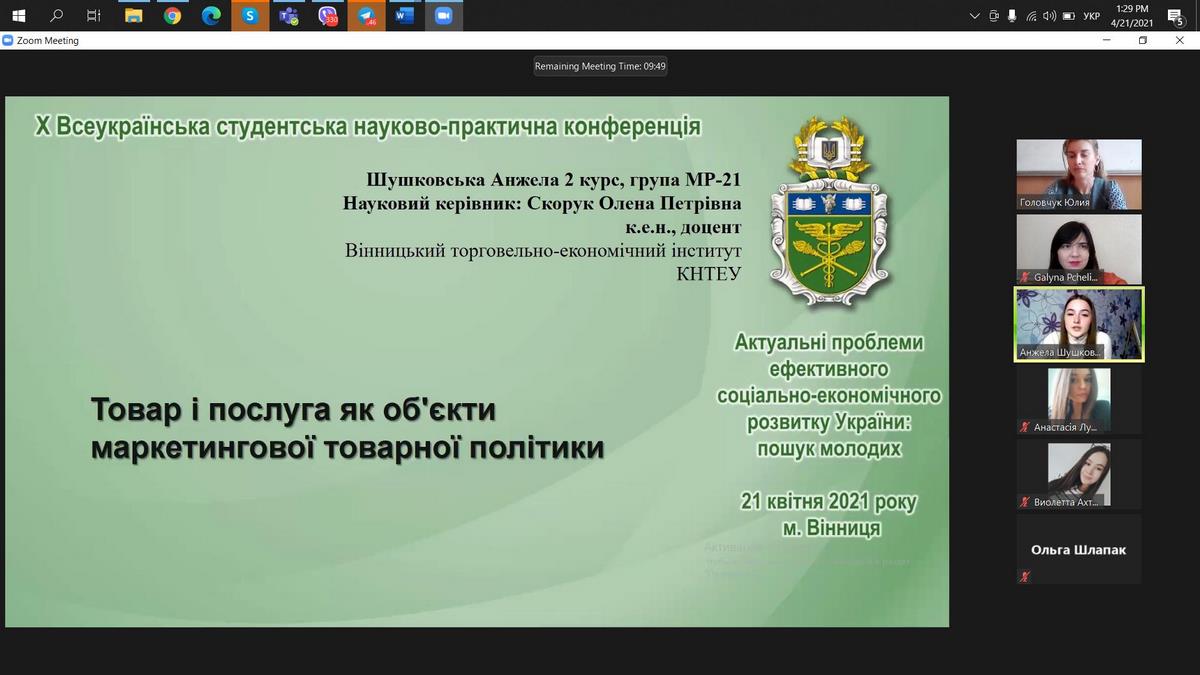
Task: Open the Action Center notifications
Action: point(1176,15)
